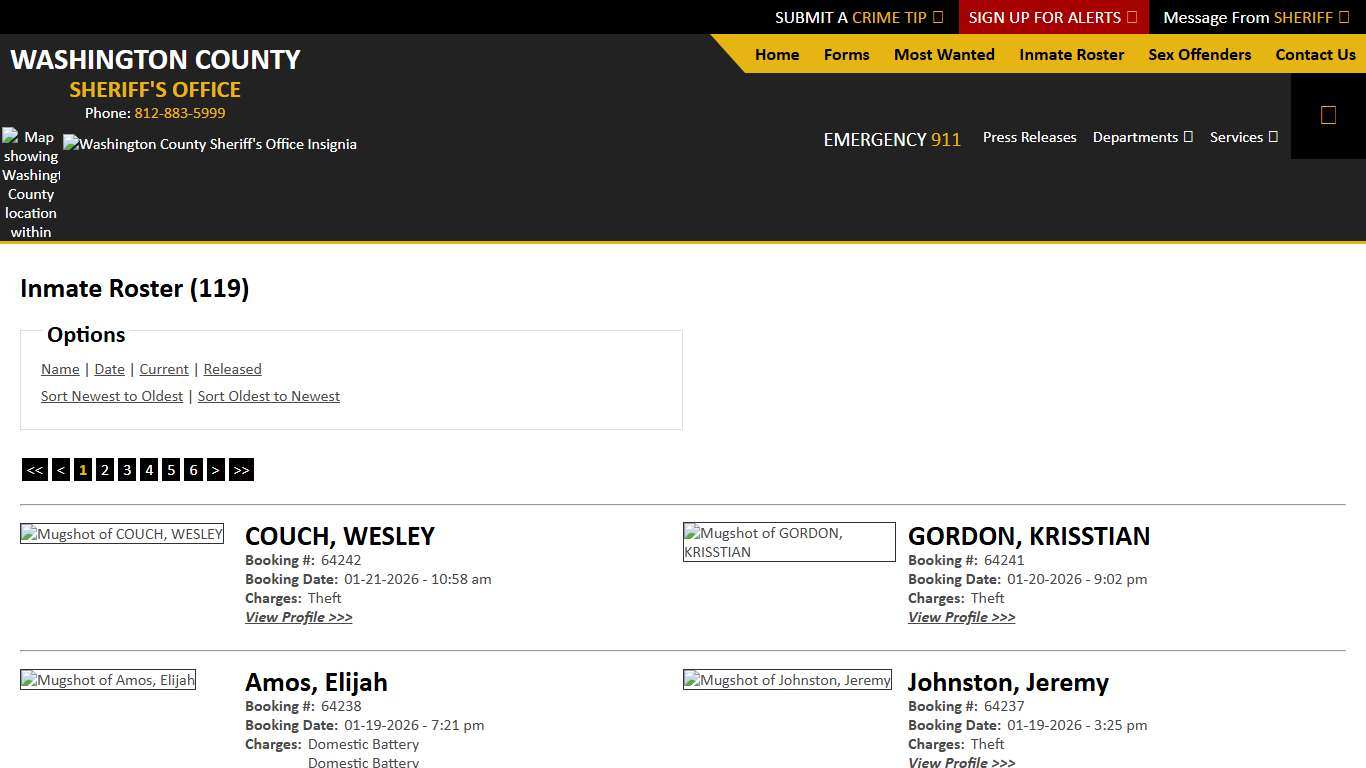Jump to roster page 4

click(x=148, y=469)
